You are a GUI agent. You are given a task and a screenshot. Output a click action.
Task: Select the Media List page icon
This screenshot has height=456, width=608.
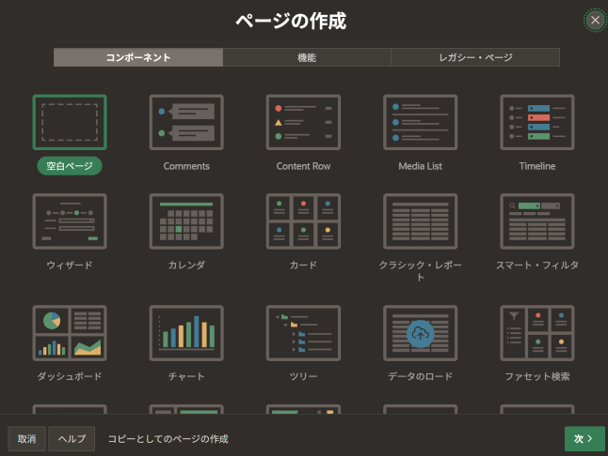pos(420,122)
